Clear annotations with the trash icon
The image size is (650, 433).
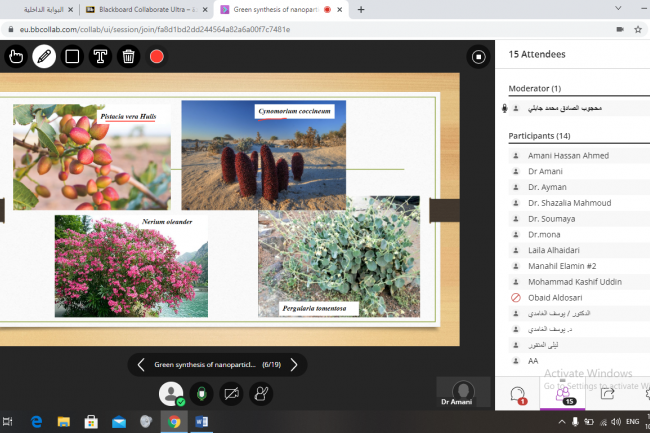click(x=129, y=56)
